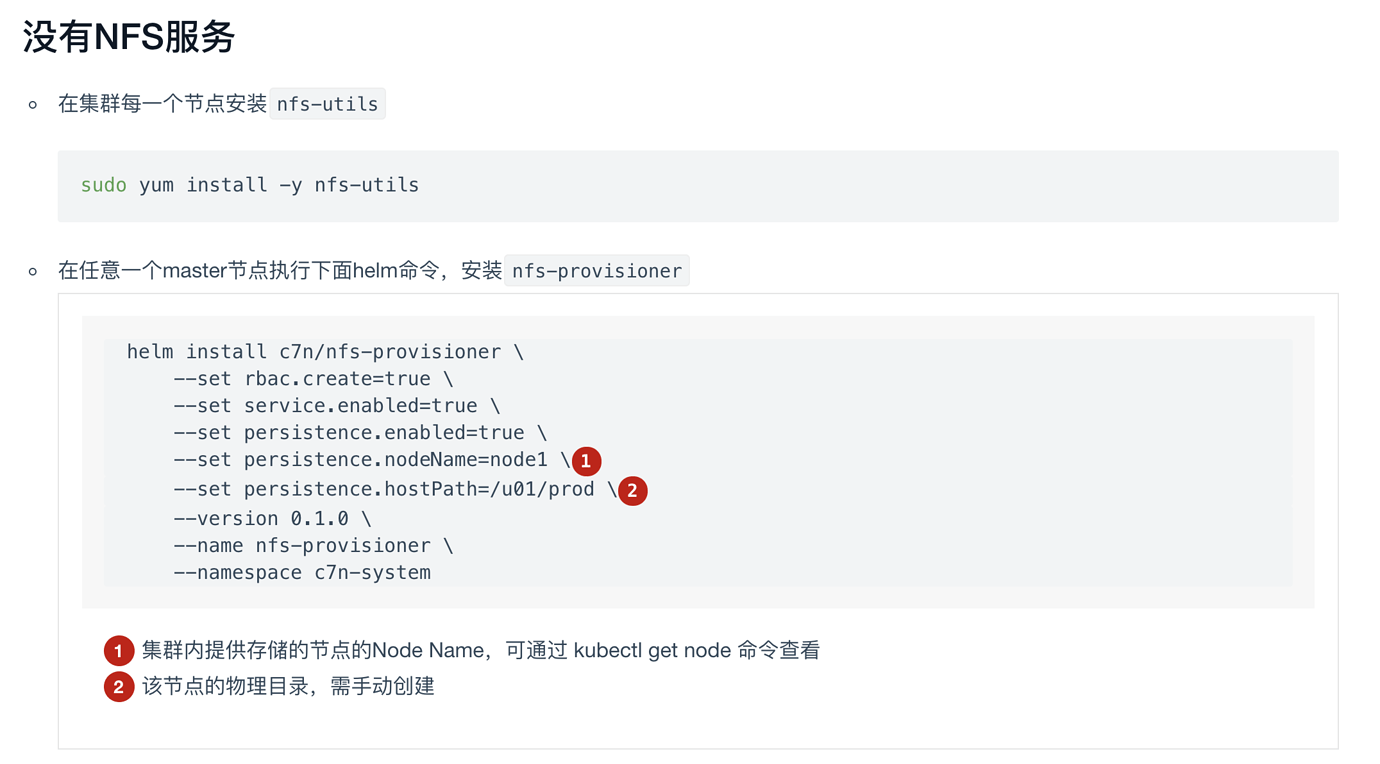
Task: Click the --version 0.1.0 line
Action: 272,519
